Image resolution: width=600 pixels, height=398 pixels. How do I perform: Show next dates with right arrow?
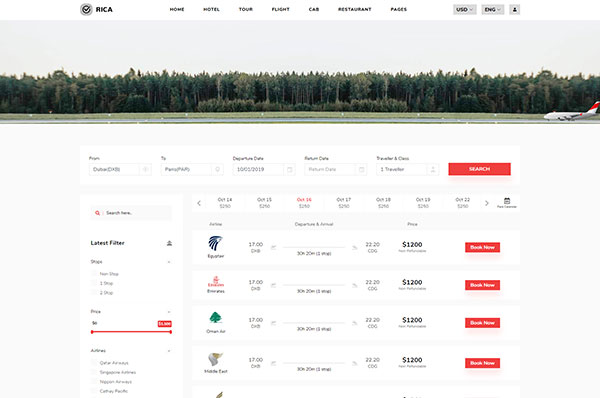487,203
